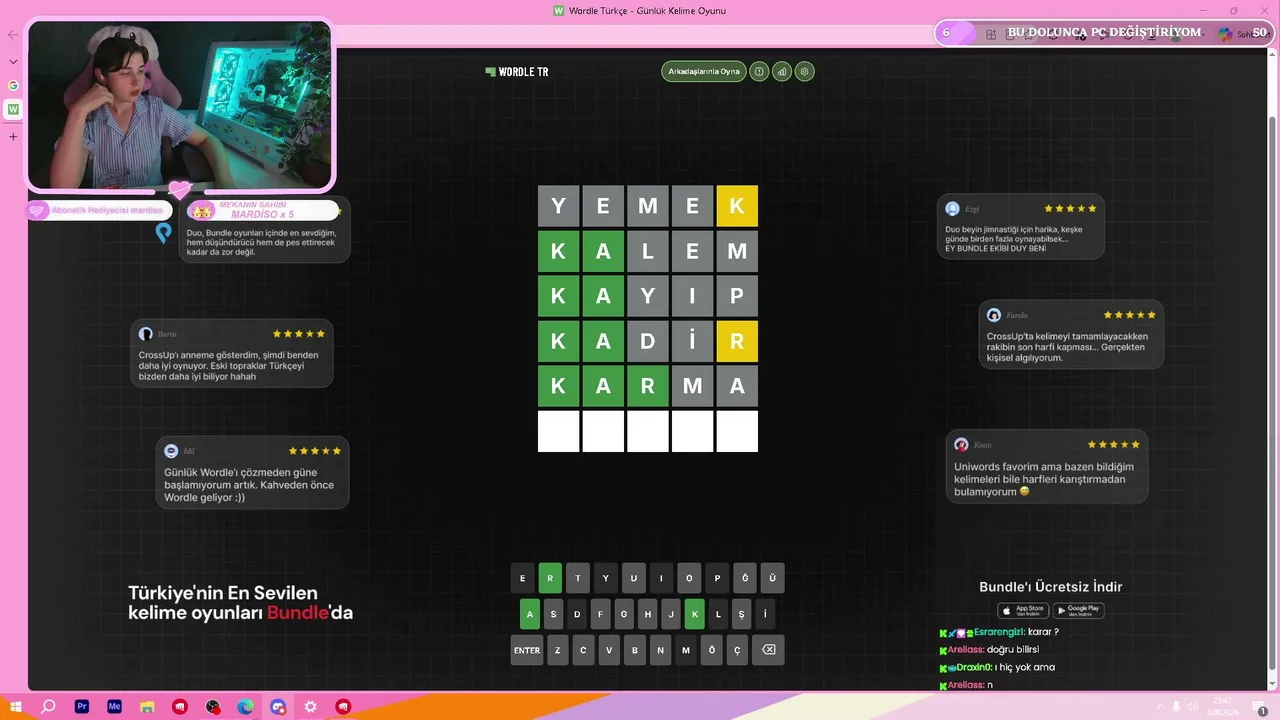The image size is (1280, 720).
Task: Click the Arkadaşlarınla Oyna button
Action: pos(704,72)
